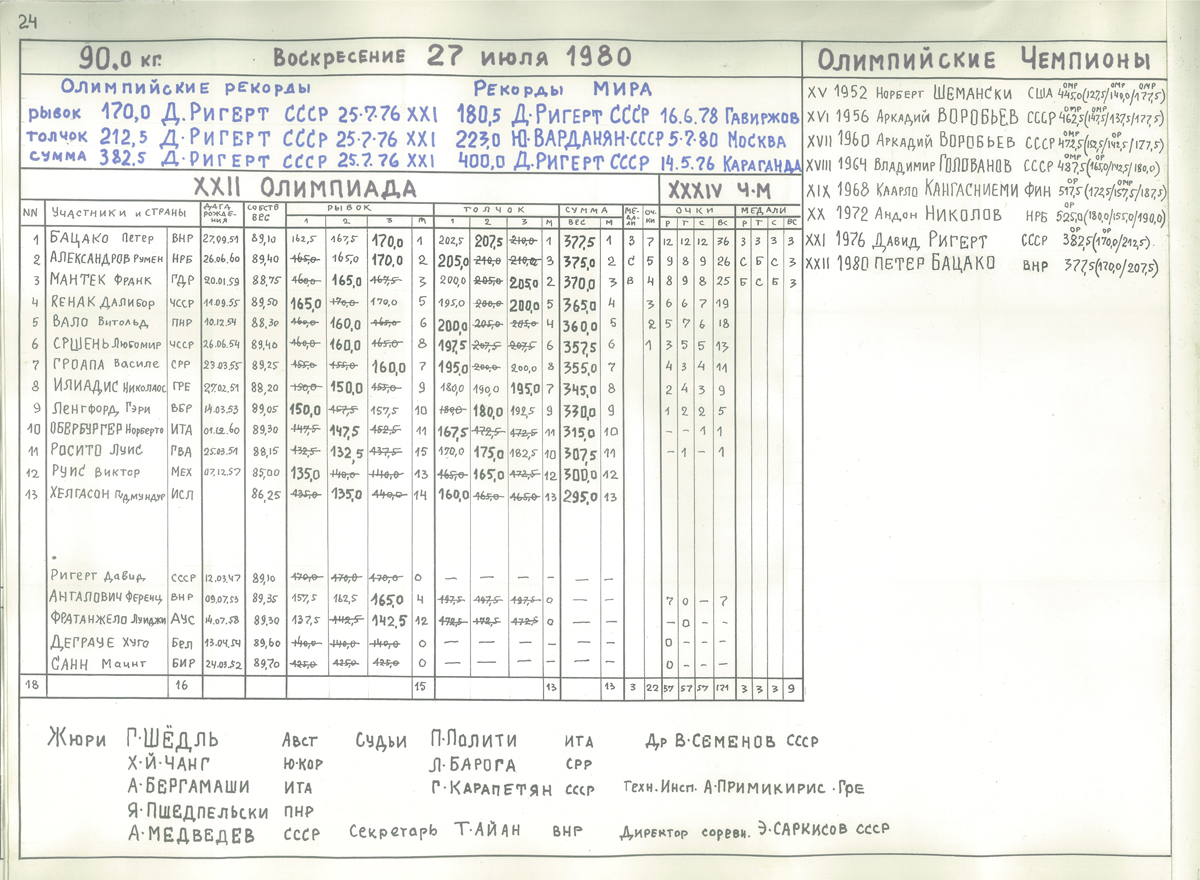This screenshot has width=1200, height=880.
Task: Click jury member Я. Пшедпельски
Action: (198, 810)
